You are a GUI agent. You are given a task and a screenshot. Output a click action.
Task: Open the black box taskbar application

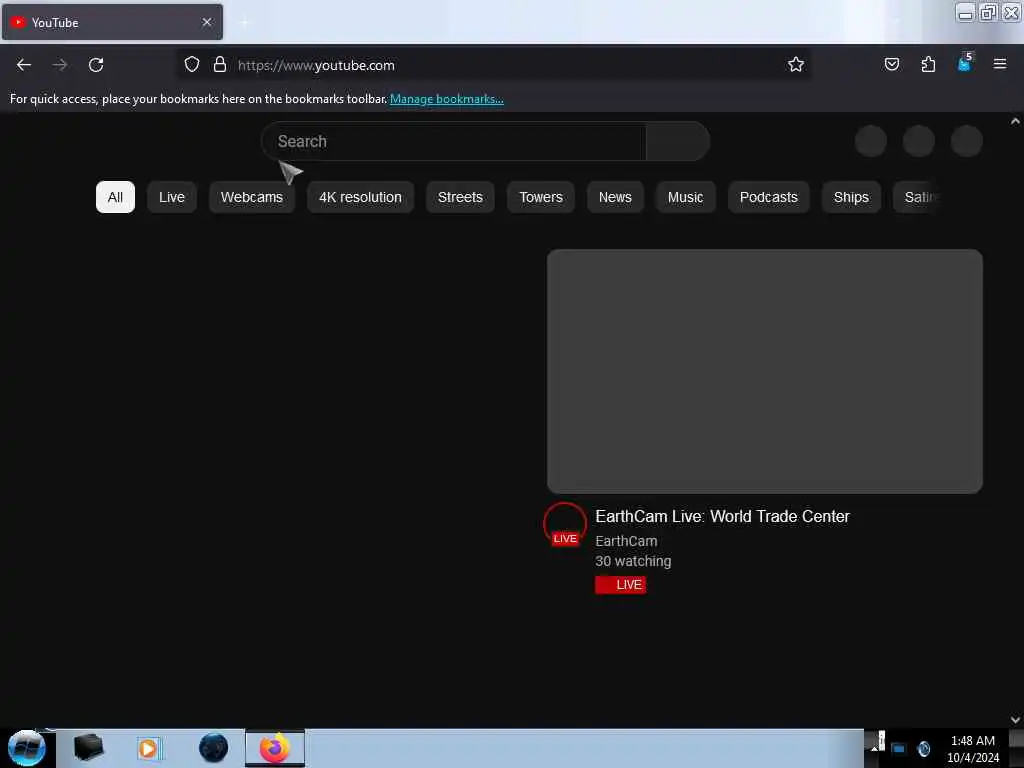pos(88,748)
